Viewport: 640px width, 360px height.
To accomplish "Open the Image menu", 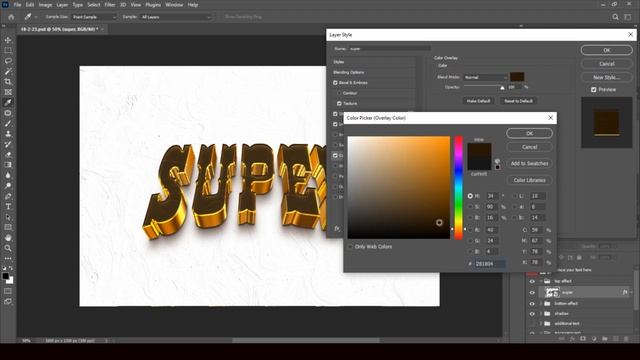I will [45, 5].
